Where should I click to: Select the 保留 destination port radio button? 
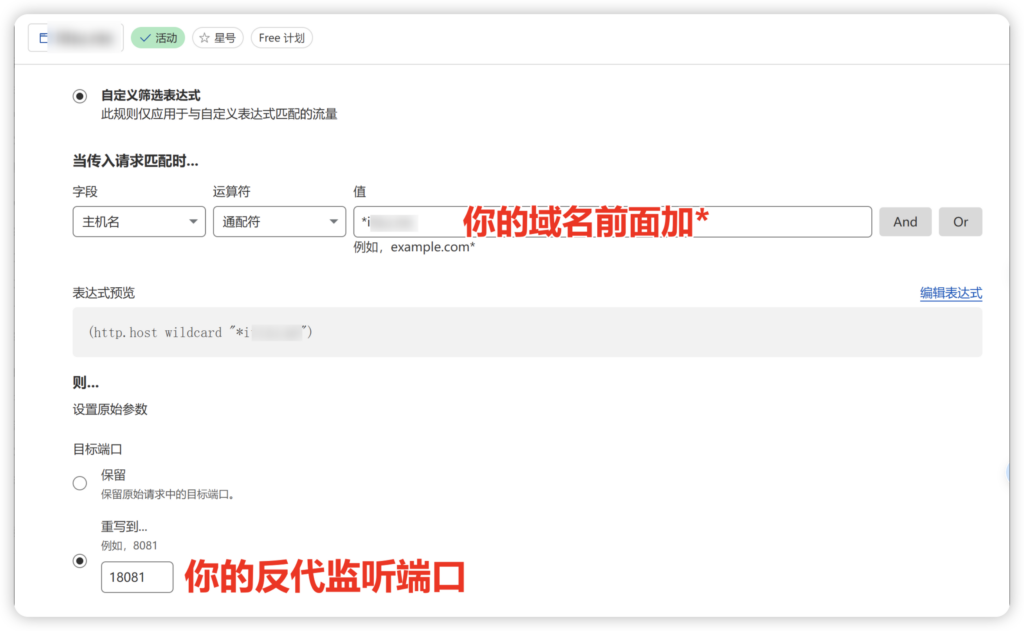pyautogui.click(x=80, y=483)
